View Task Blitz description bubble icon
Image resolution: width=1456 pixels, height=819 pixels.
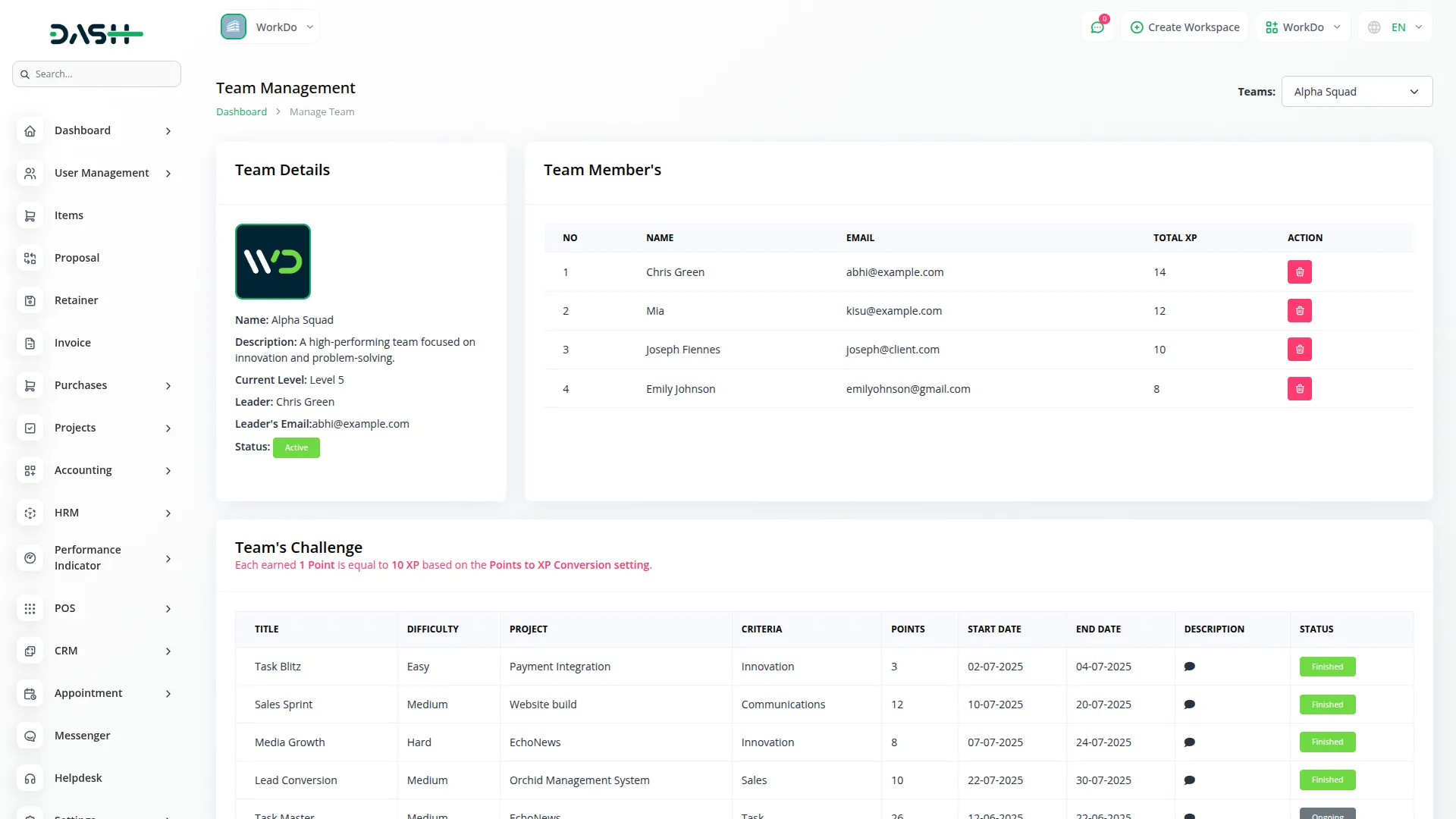pos(1189,667)
